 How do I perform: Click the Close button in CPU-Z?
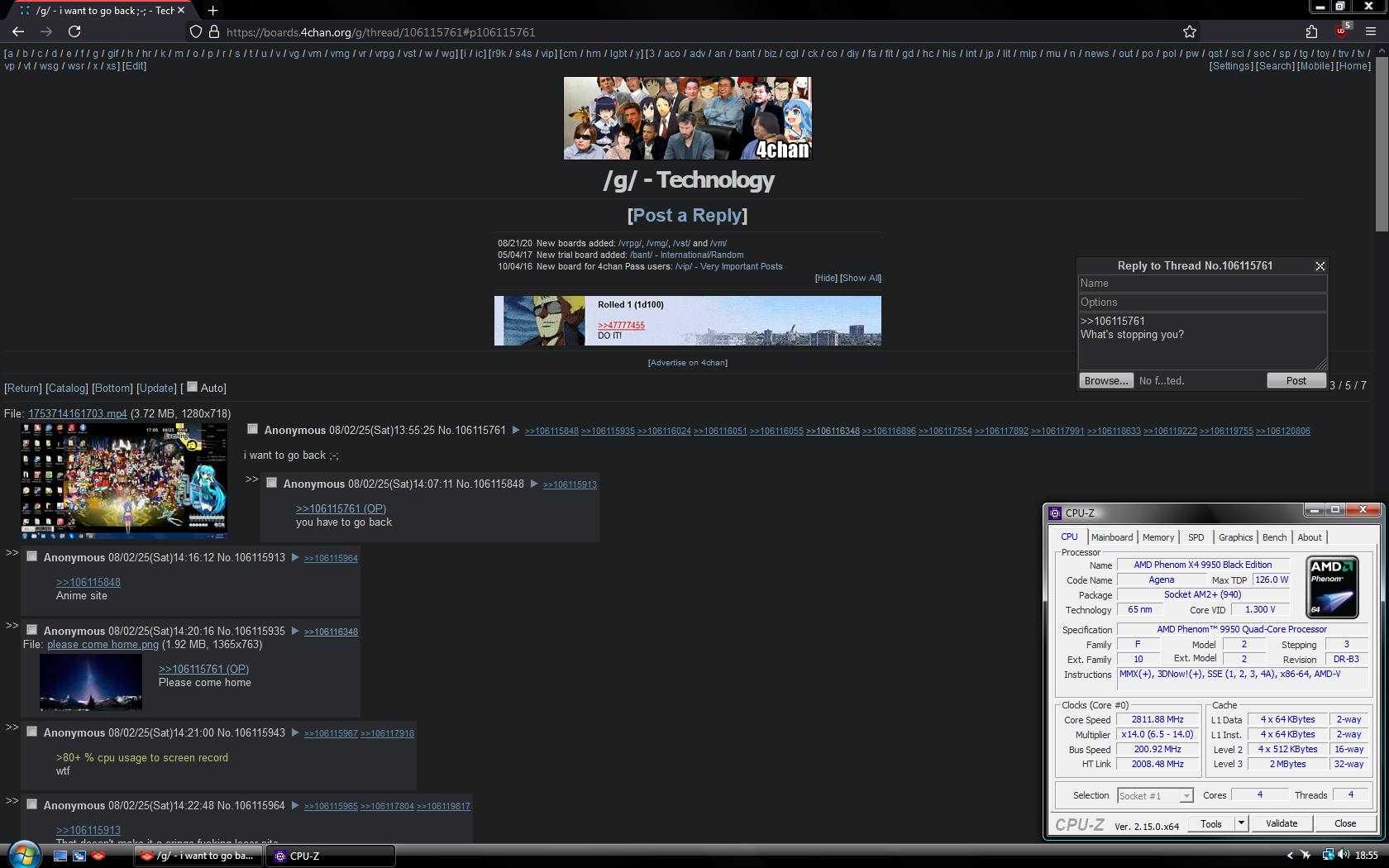[x=1345, y=823]
